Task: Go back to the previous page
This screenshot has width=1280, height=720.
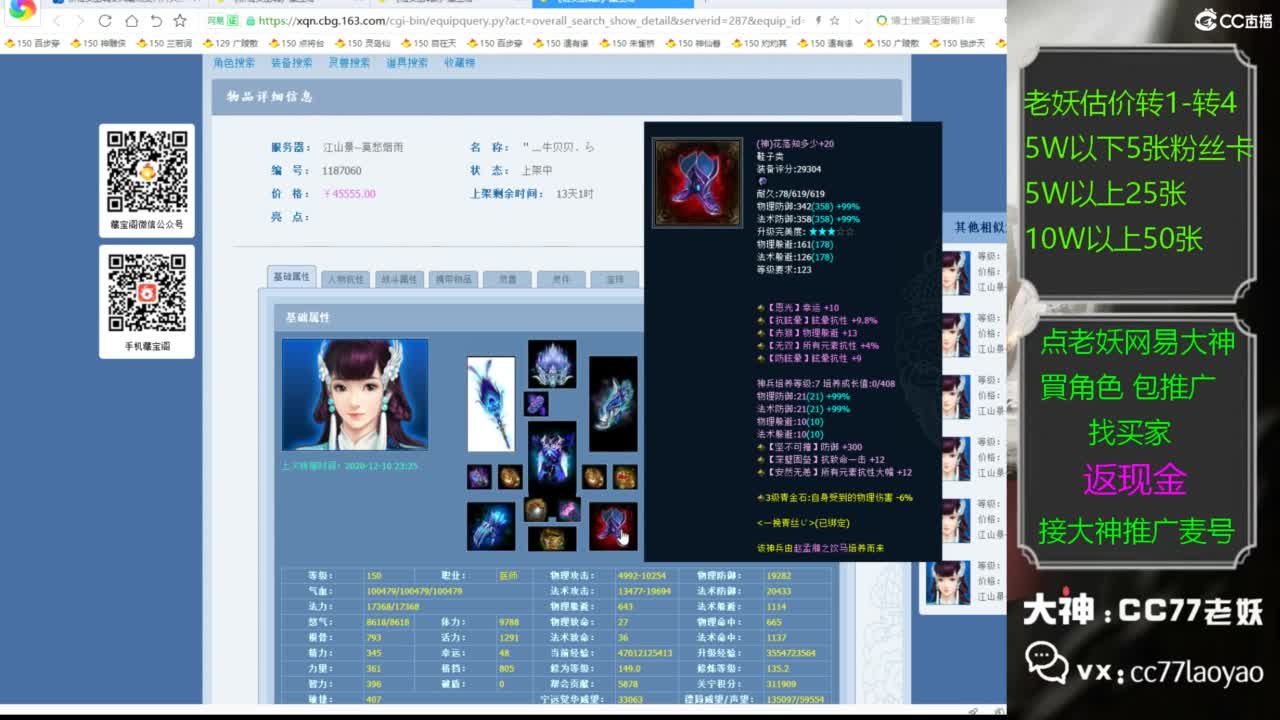Action: pos(57,21)
